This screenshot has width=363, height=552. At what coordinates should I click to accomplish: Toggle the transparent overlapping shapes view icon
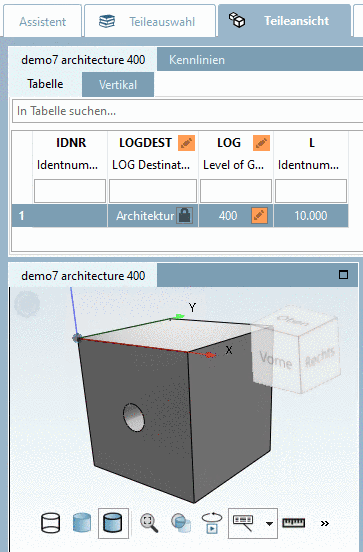(181, 523)
